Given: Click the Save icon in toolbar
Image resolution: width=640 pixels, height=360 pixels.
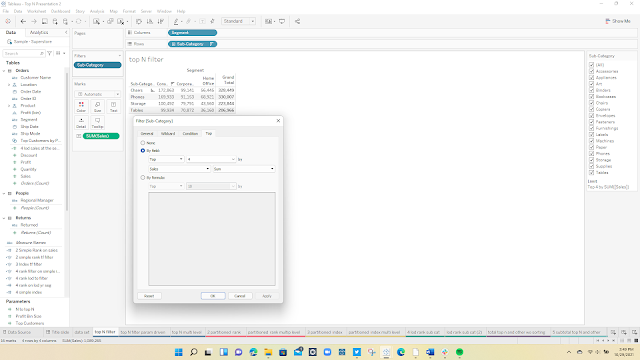Looking at the screenshot, I should tap(44, 21).
